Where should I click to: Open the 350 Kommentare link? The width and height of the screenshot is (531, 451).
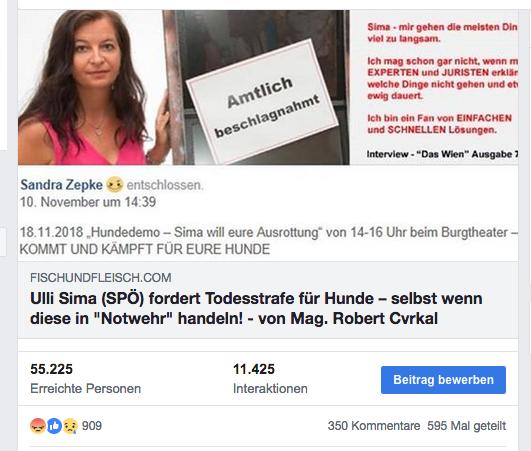(374, 426)
